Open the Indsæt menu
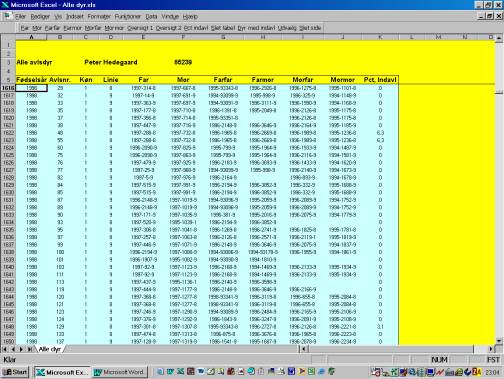Image resolution: width=504 pixels, height=379 pixels. pos(75,16)
